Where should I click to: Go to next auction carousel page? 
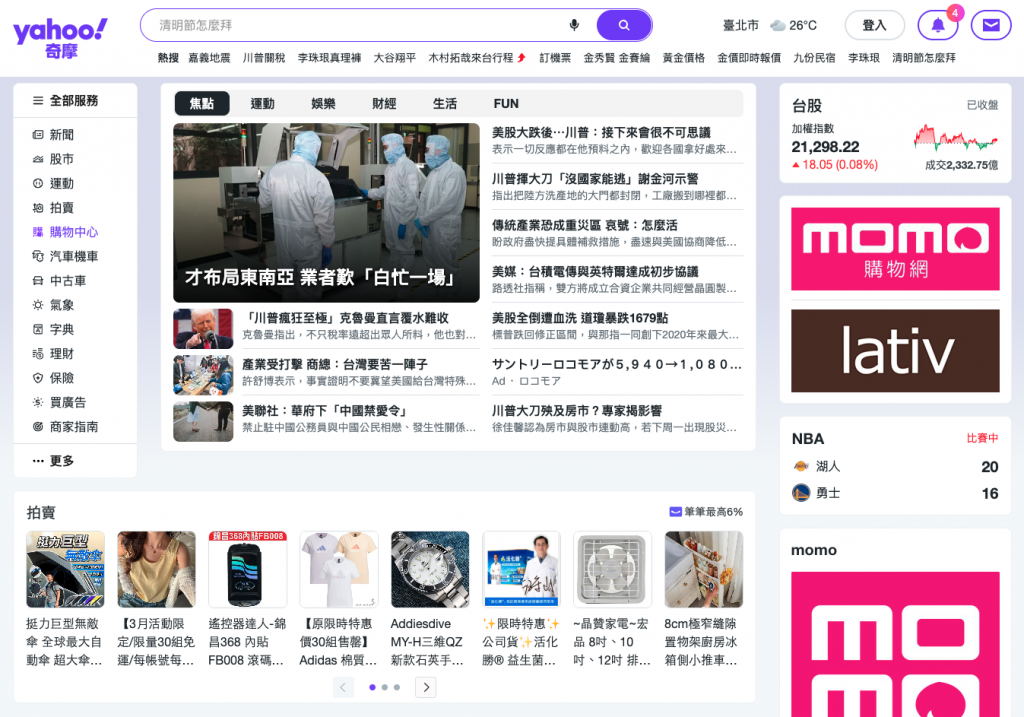pyautogui.click(x=426, y=687)
